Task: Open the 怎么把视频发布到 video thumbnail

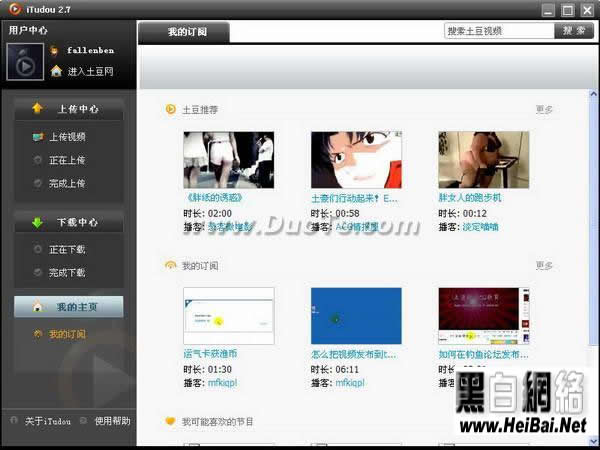Action: point(356,316)
